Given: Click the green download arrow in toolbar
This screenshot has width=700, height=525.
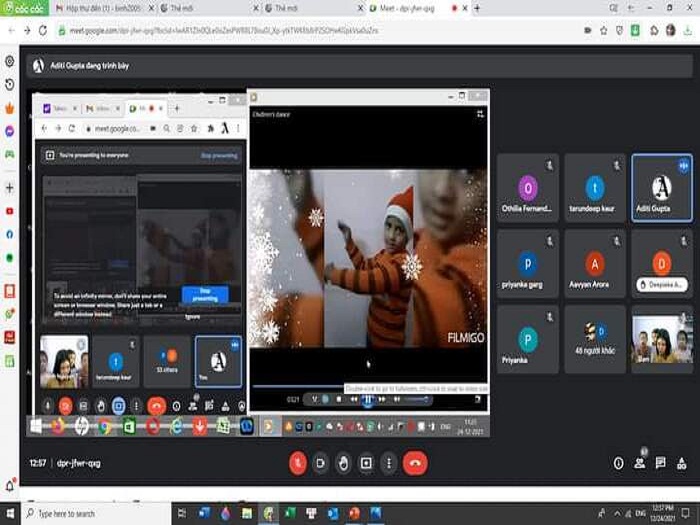Looking at the screenshot, I should [687, 30].
